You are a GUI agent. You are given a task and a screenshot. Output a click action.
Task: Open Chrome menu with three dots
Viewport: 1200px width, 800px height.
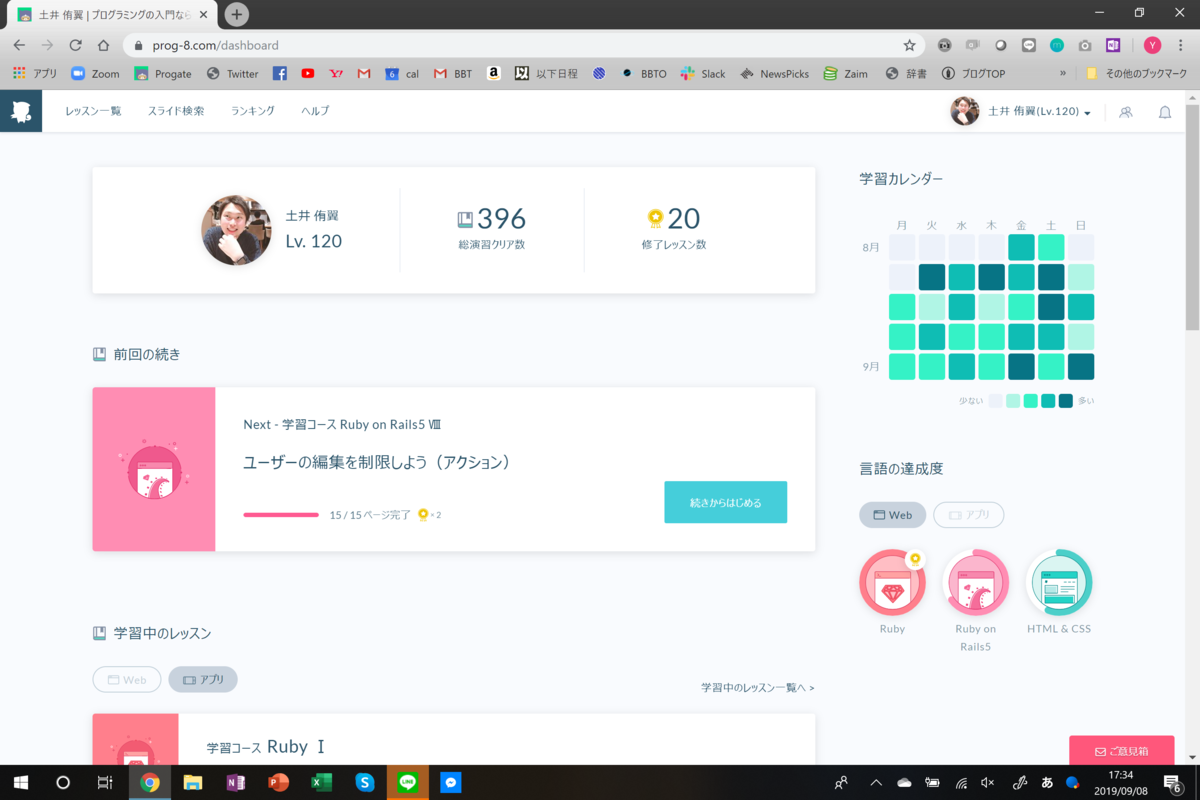tap(1181, 45)
